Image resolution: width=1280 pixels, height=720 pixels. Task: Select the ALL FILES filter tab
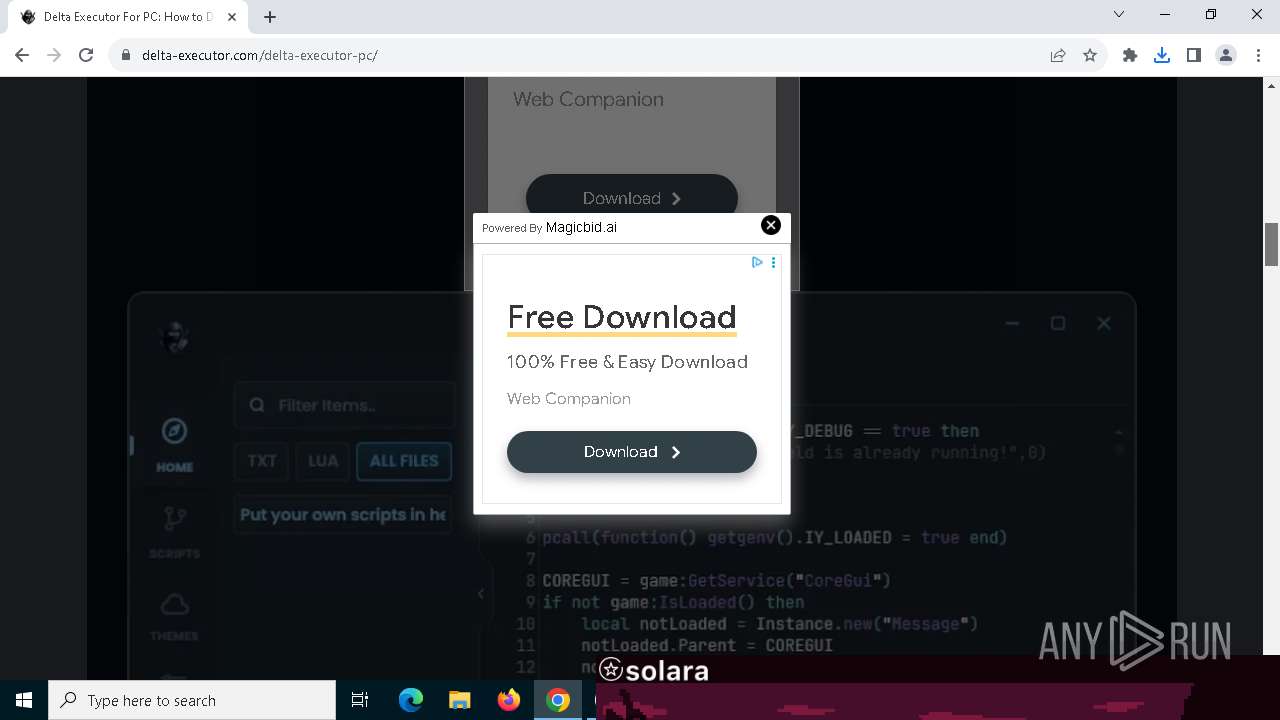[x=404, y=461]
